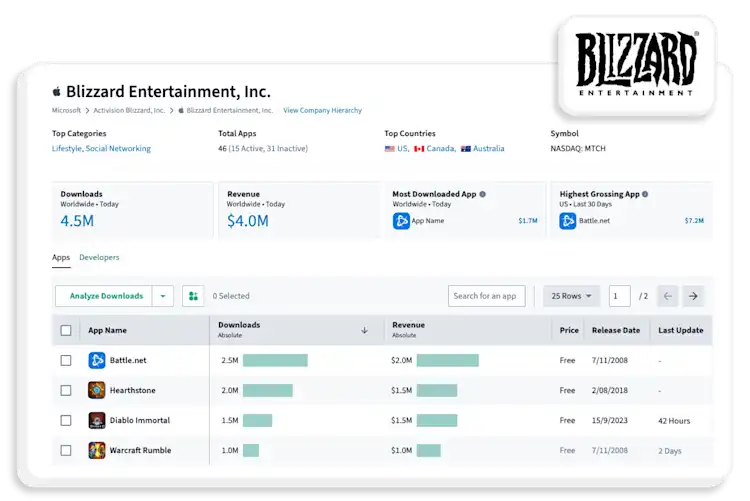Check the Battle.net row checkbox
Viewport: 750px width, 501px height.
tap(66, 360)
